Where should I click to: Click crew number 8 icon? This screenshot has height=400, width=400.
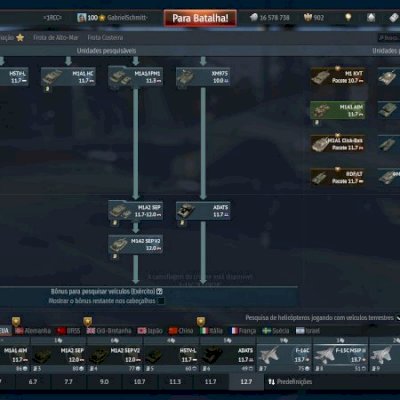tap(319, 369)
